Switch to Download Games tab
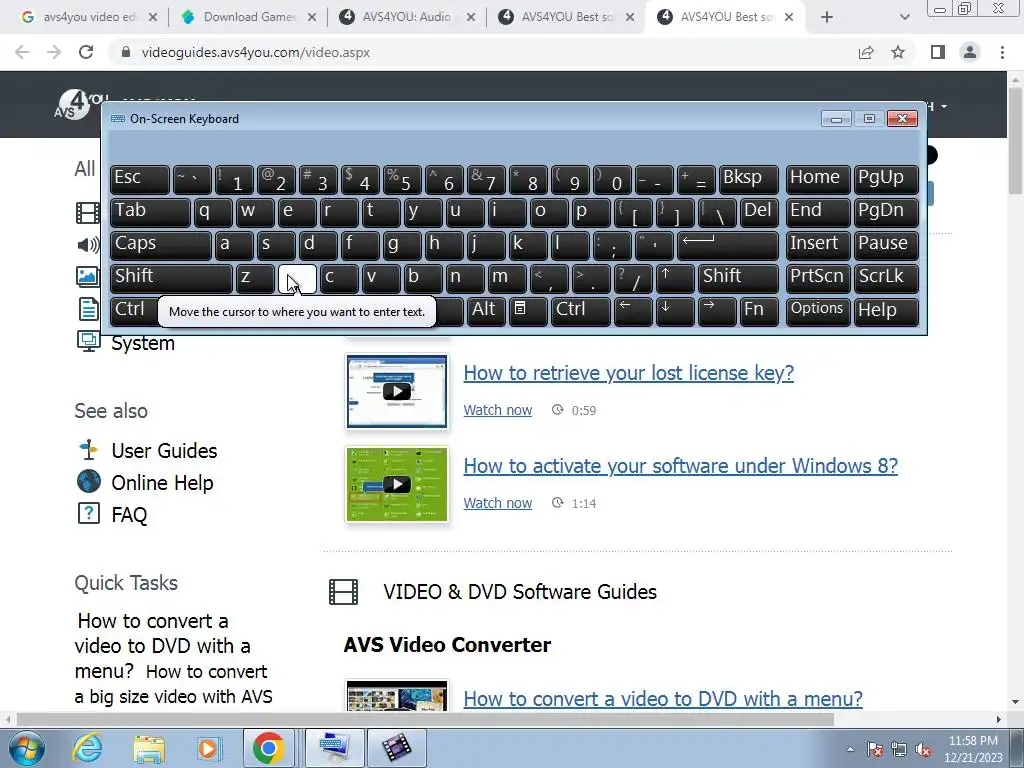 pos(248,17)
